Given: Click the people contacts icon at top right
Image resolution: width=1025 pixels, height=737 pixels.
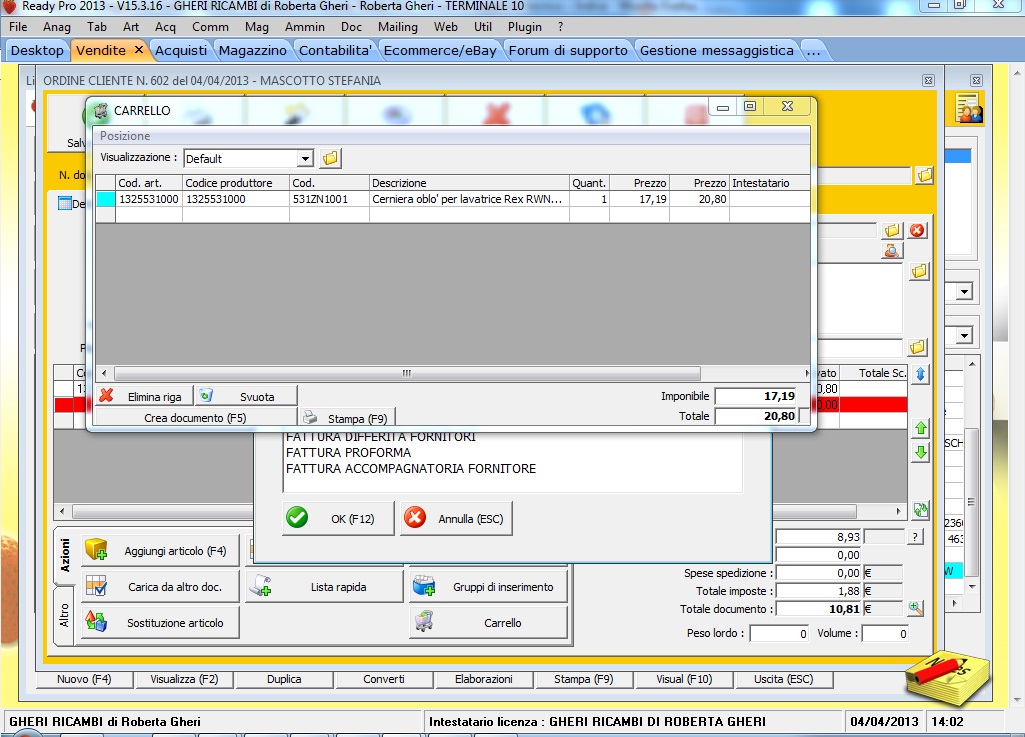Looking at the screenshot, I should pos(968,109).
